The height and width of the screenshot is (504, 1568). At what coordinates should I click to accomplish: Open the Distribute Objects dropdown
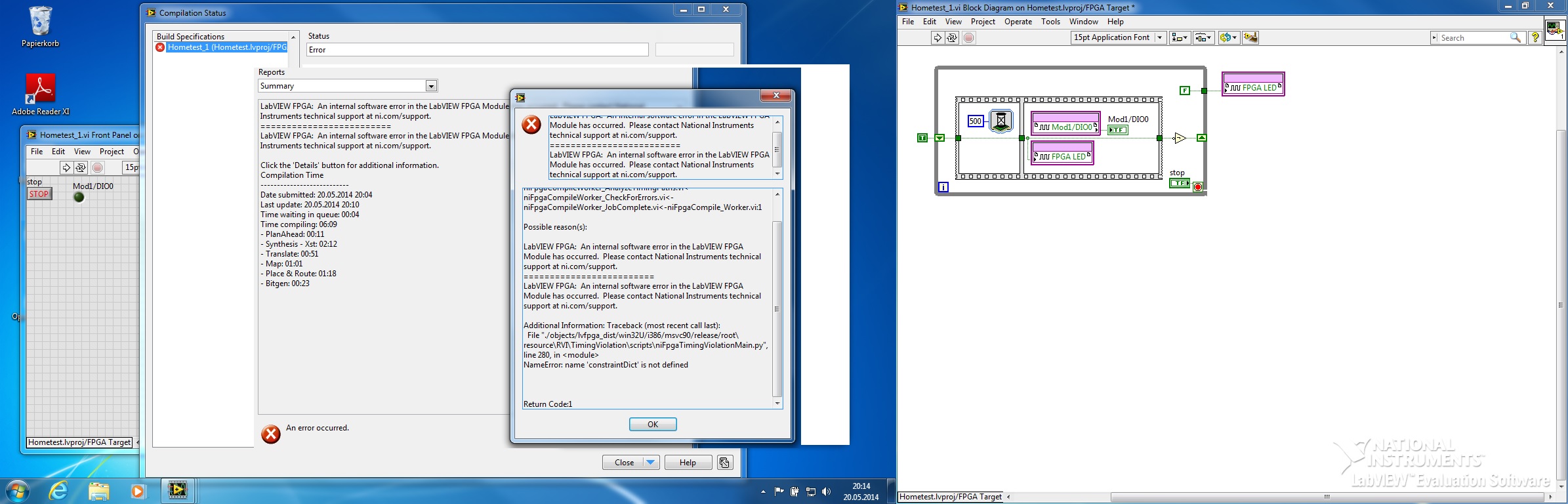(1203, 37)
